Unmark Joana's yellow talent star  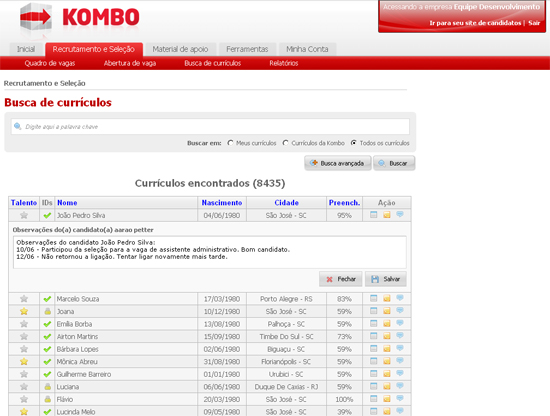[x=24, y=311]
